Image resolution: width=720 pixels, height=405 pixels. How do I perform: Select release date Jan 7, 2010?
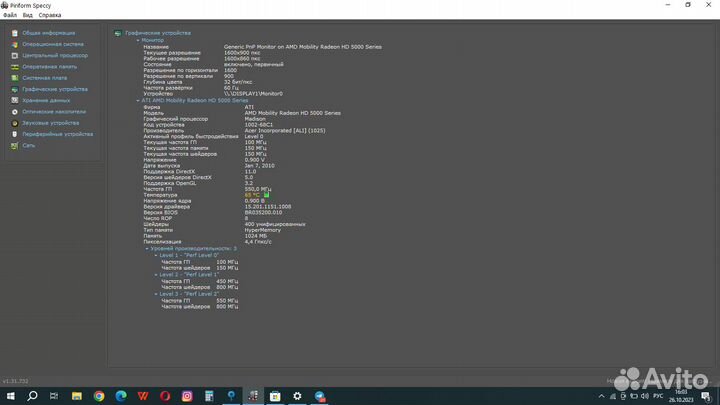click(x=259, y=166)
